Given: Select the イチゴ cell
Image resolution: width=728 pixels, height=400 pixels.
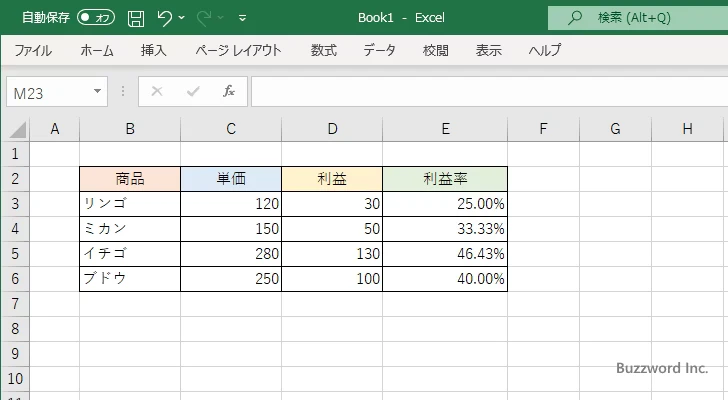Looking at the screenshot, I should [x=130, y=254].
